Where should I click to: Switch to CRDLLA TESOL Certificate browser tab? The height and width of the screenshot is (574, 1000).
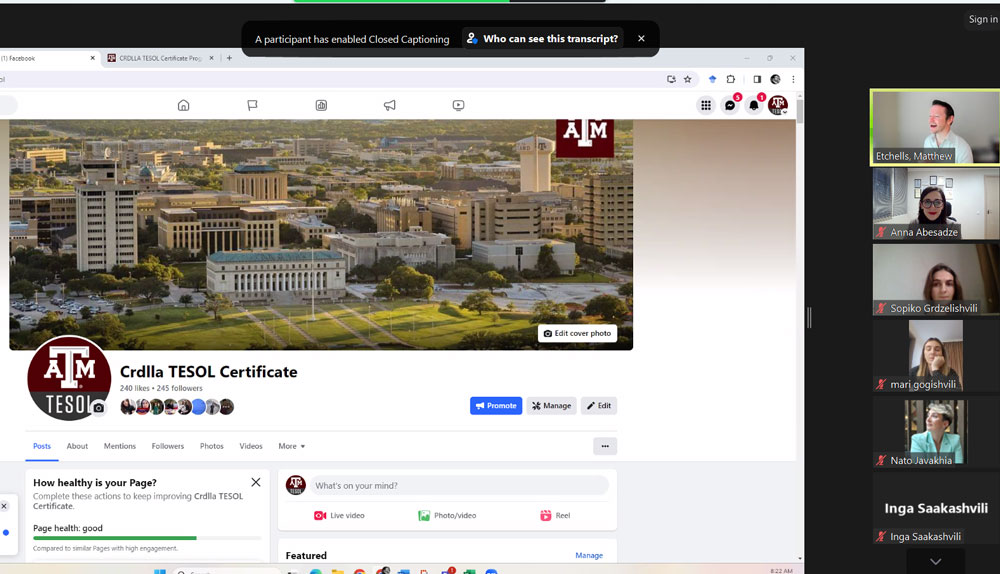click(160, 58)
